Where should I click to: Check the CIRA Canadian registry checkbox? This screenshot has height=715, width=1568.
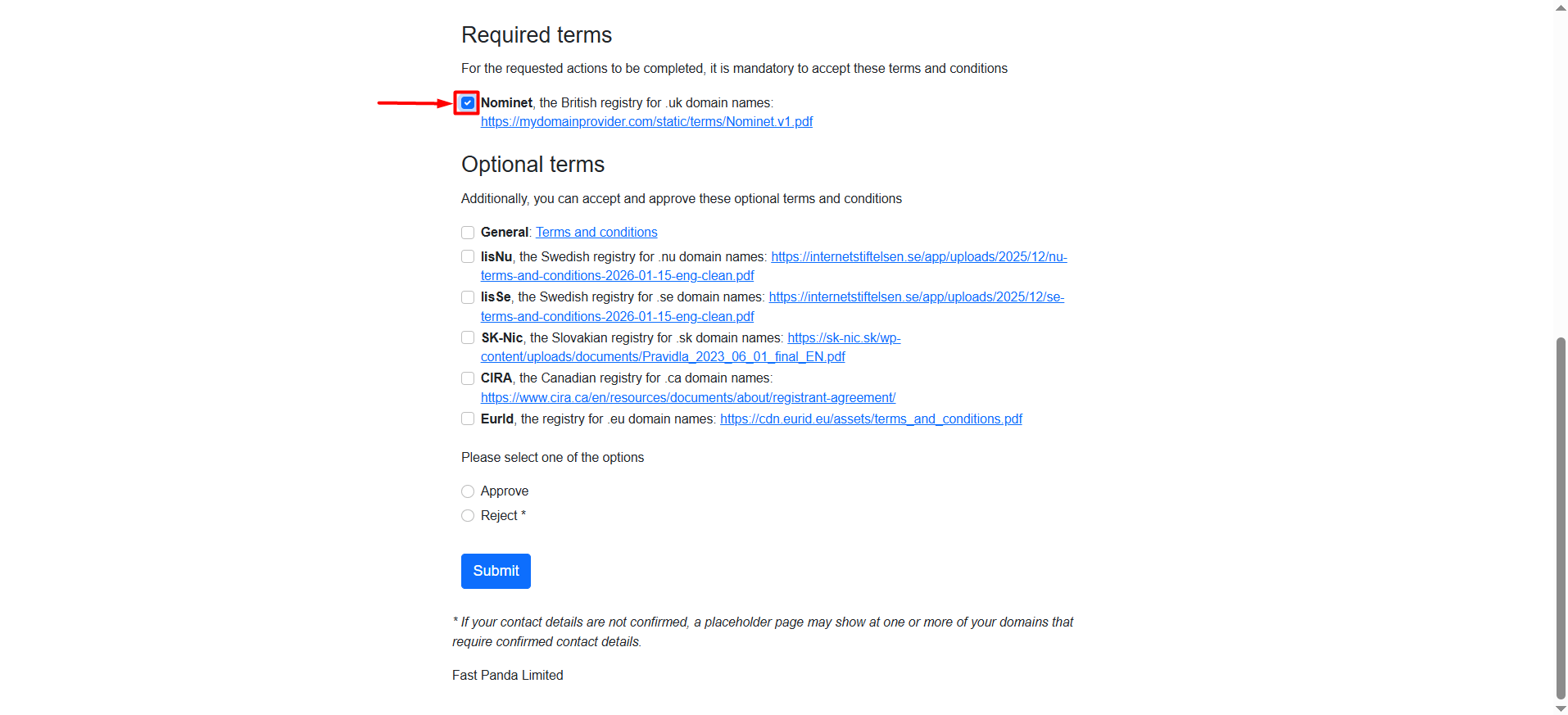click(468, 378)
